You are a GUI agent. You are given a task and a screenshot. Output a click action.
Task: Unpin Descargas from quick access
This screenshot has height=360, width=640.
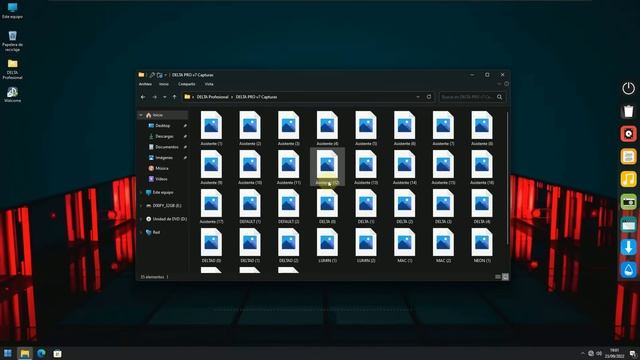(185, 136)
